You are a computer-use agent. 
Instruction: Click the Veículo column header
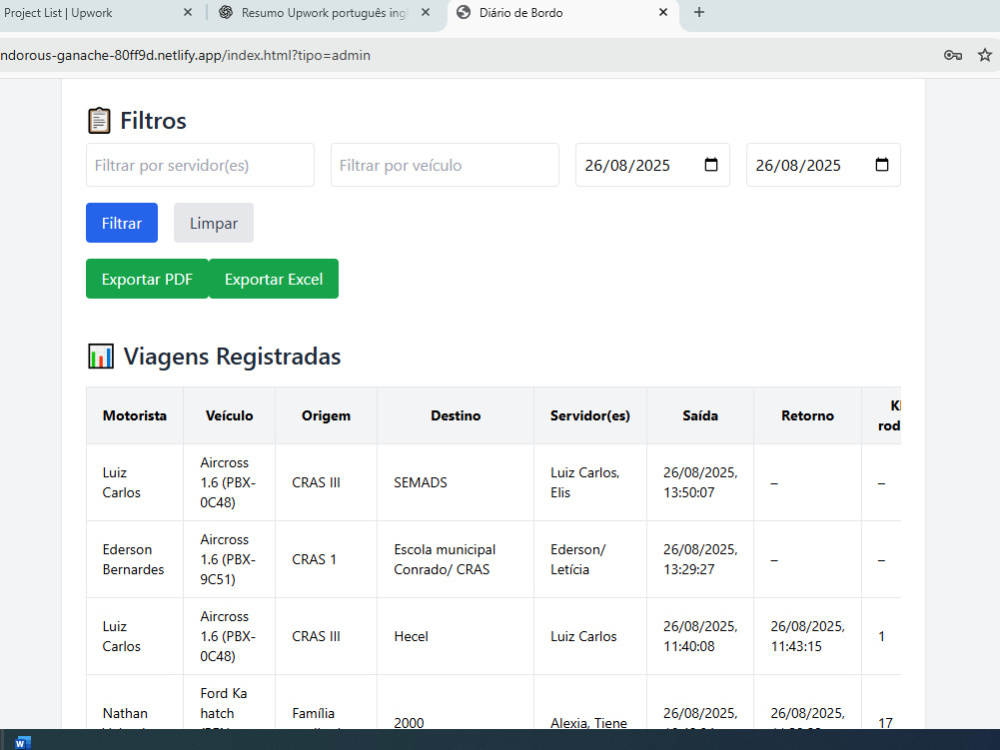click(229, 416)
